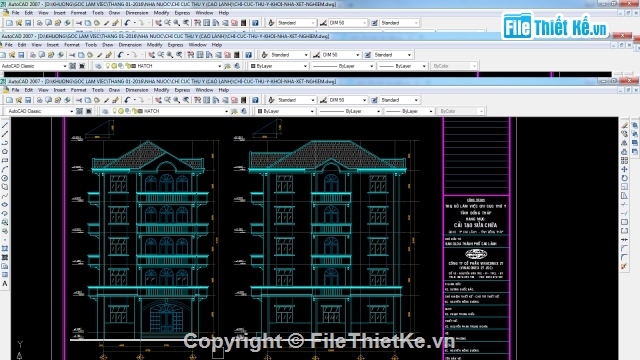
Task: Select the Multiline Text 'A' tool
Action: click(5, 284)
